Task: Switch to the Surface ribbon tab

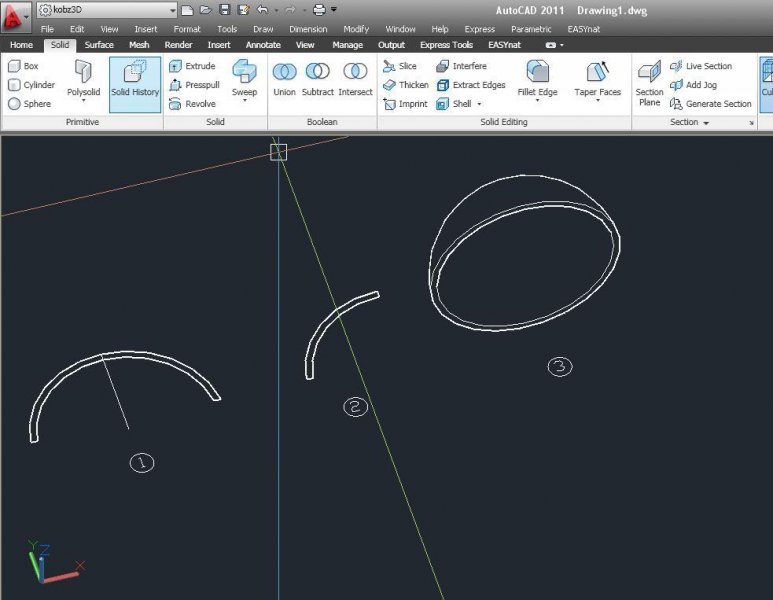Action: (x=99, y=45)
